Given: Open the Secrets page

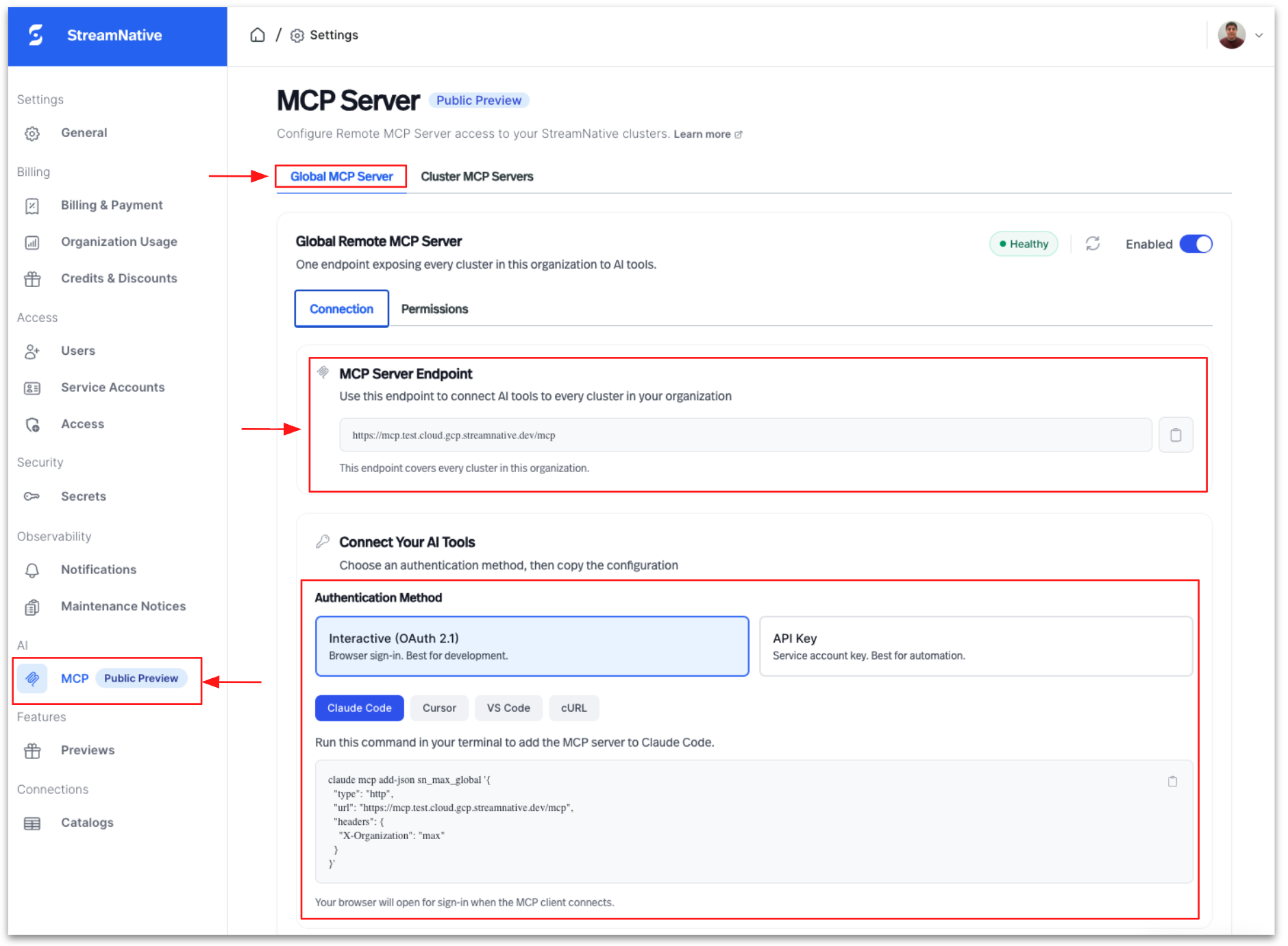Looking at the screenshot, I should [x=83, y=497].
